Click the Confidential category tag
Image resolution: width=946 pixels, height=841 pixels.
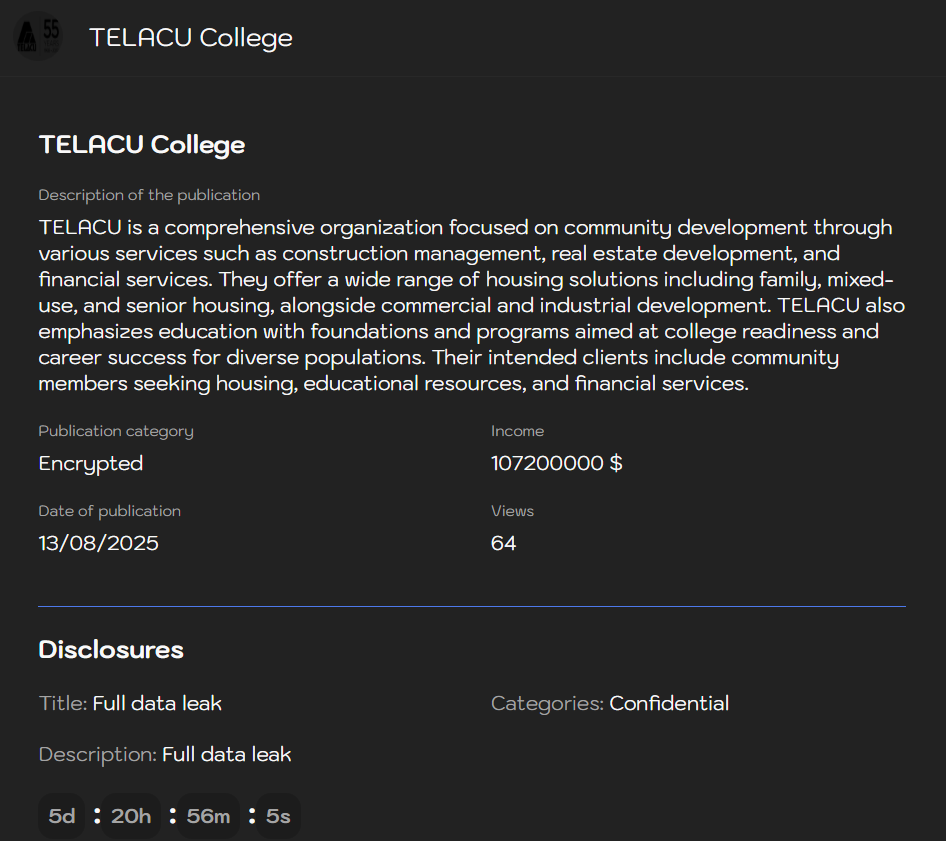(668, 703)
